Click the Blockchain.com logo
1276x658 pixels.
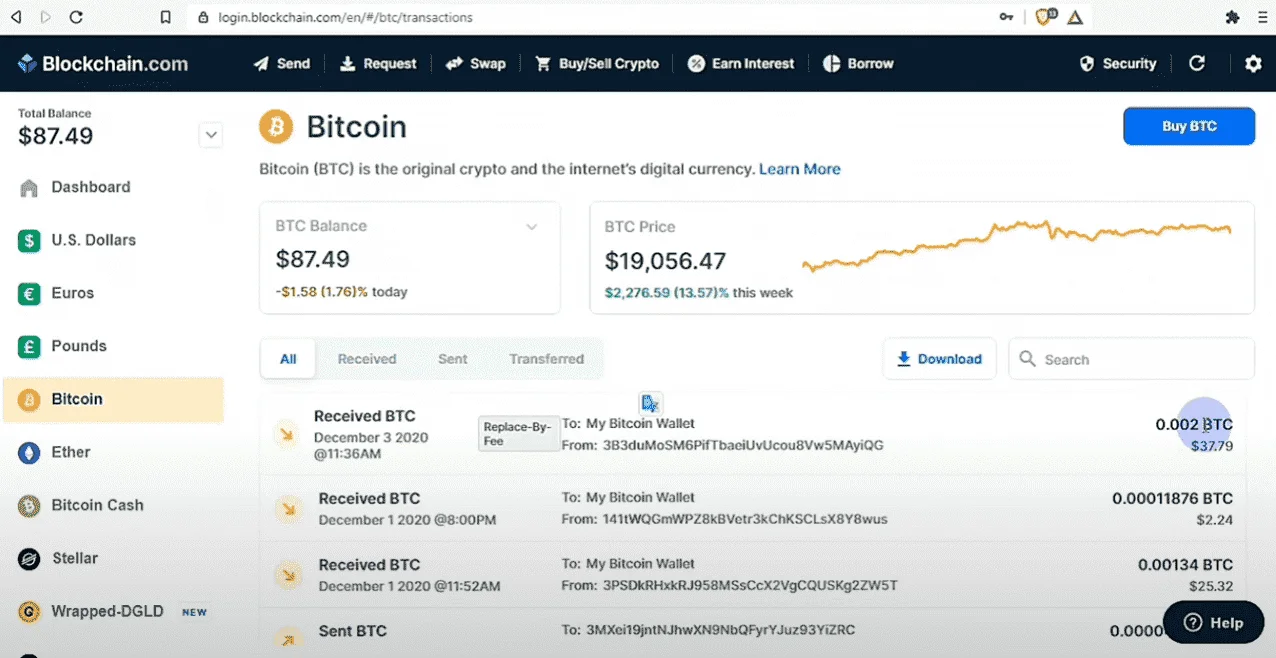pyautogui.click(x=103, y=64)
